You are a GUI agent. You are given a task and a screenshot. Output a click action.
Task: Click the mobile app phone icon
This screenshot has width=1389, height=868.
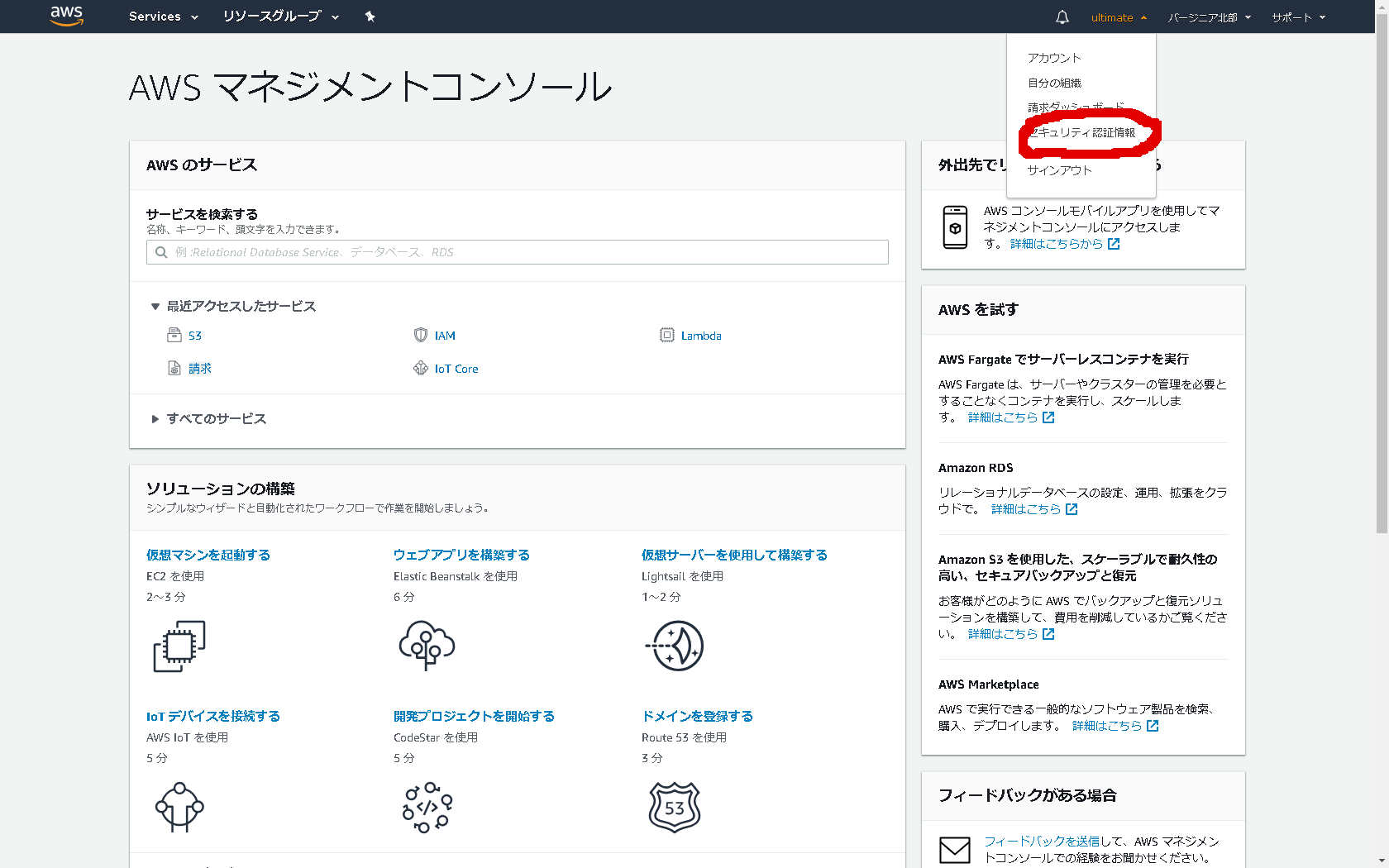[955, 227]
